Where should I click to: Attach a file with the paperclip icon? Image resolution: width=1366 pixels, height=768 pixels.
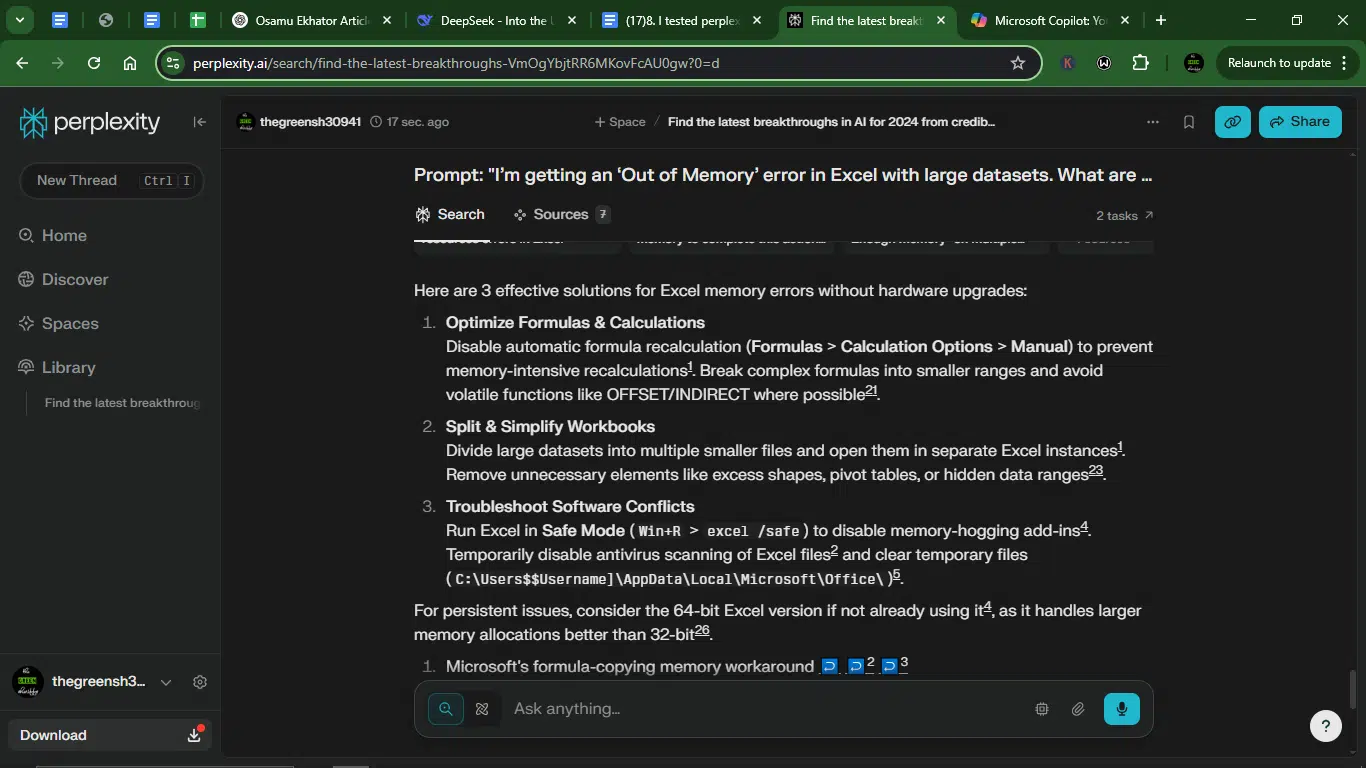1078,709
